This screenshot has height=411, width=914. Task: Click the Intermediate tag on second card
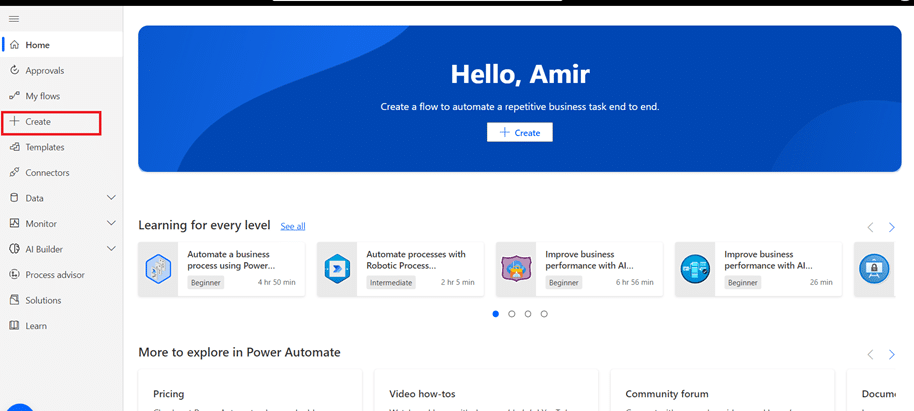click(391, 282)
